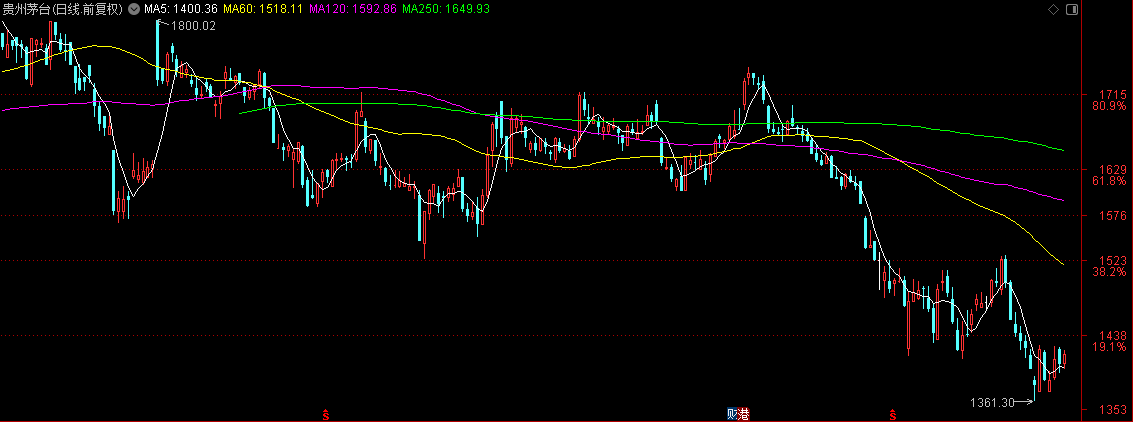Click the 贵州茅台(日线.前复权) chart title
This screenshot has height=422, width=1133.
click(64, 9)
